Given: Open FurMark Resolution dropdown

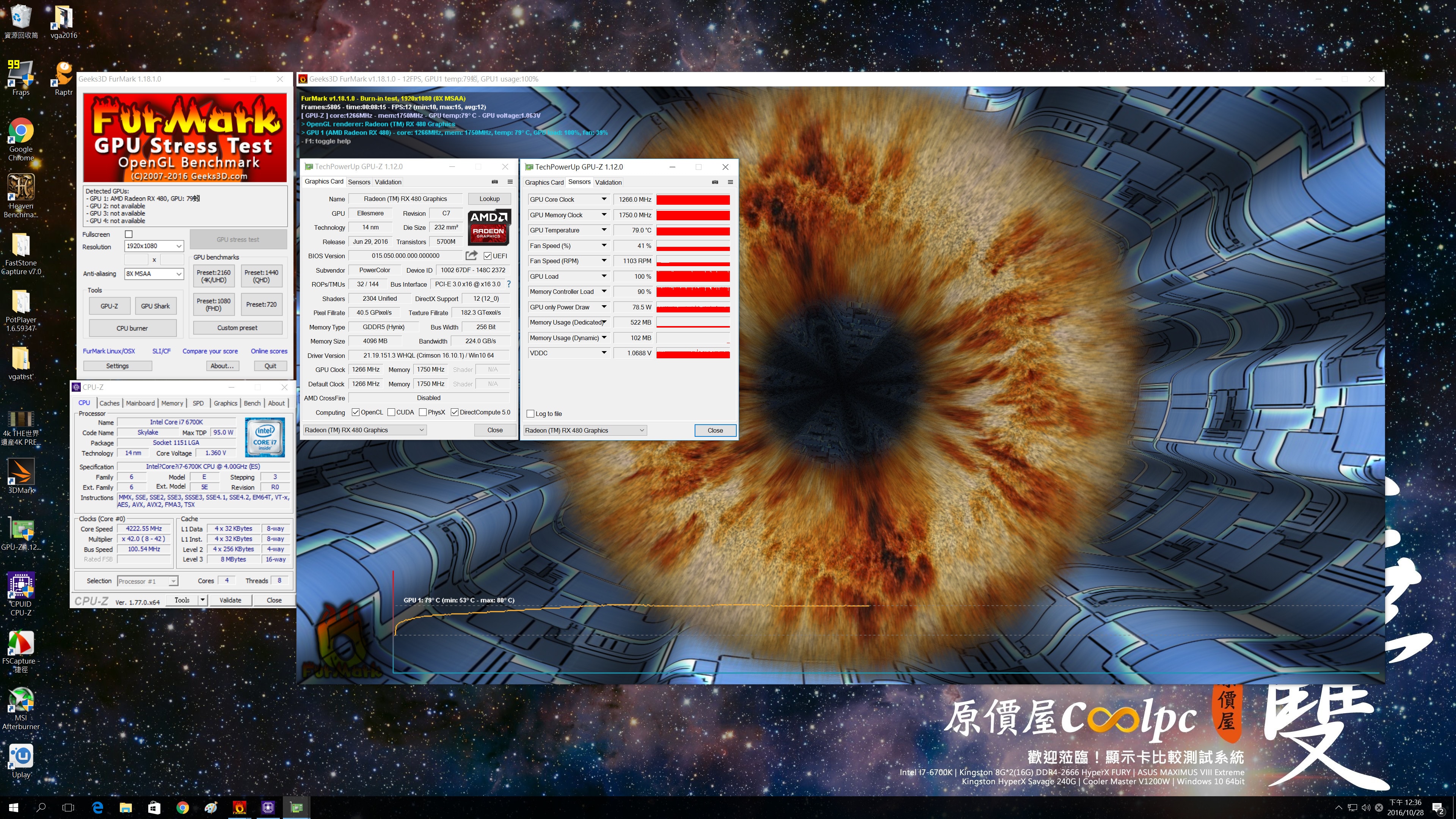Looking at the screenshot, I should point(154,246).
